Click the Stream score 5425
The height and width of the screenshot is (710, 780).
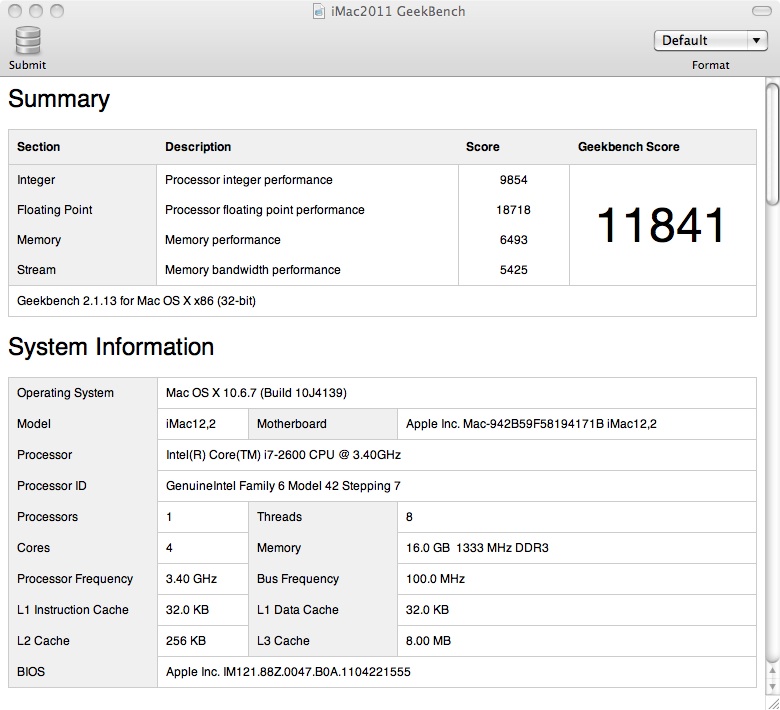[513, 270]
